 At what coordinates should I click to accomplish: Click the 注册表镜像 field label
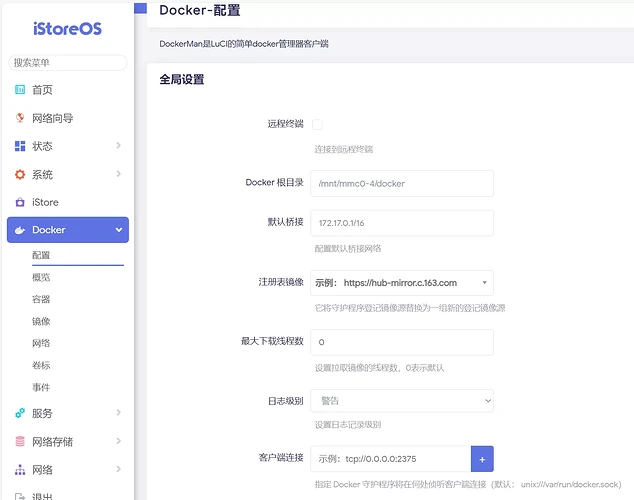(x=281, y=282)
